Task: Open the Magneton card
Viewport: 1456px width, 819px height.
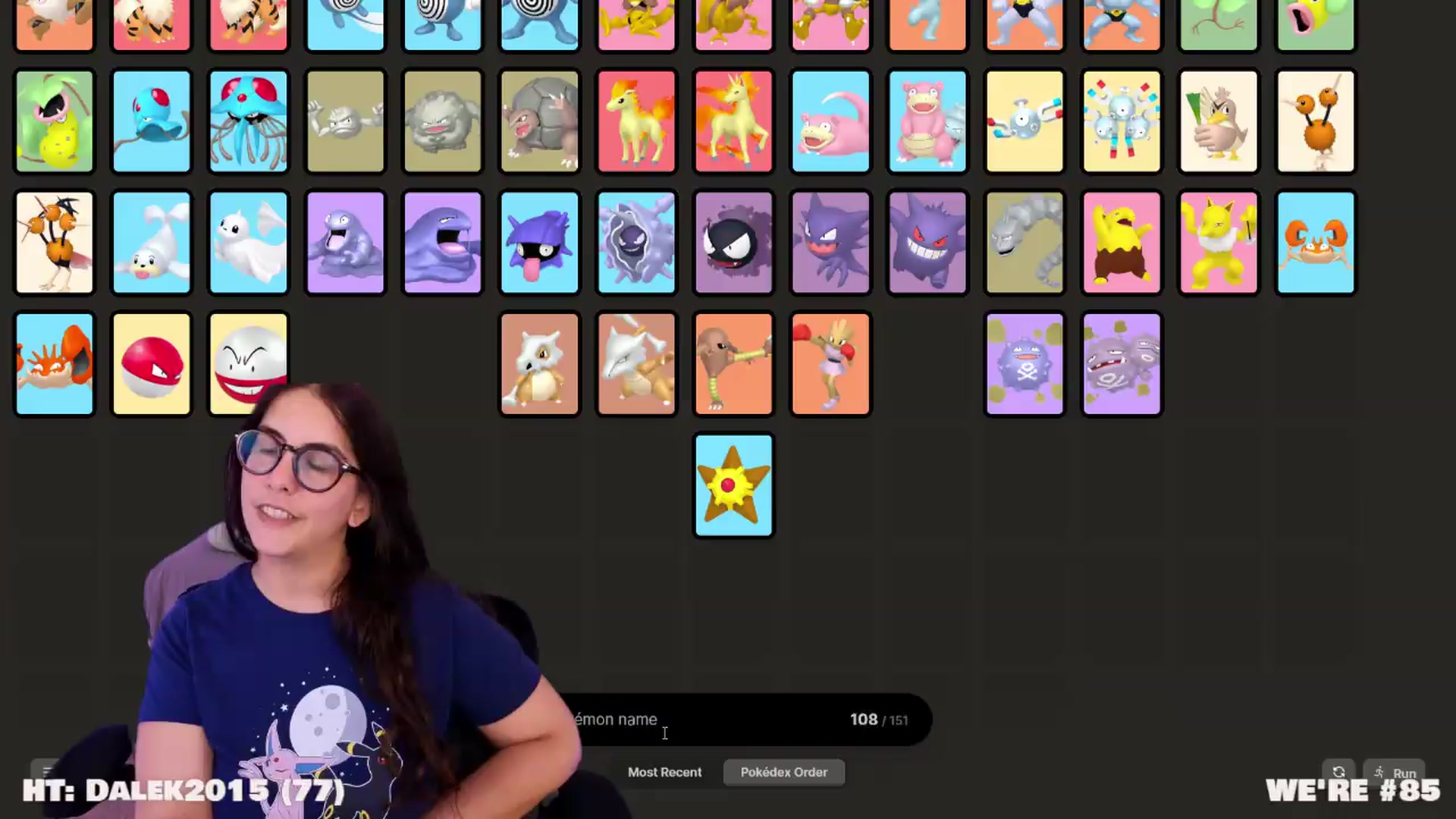Action: tap(1122, 121)
